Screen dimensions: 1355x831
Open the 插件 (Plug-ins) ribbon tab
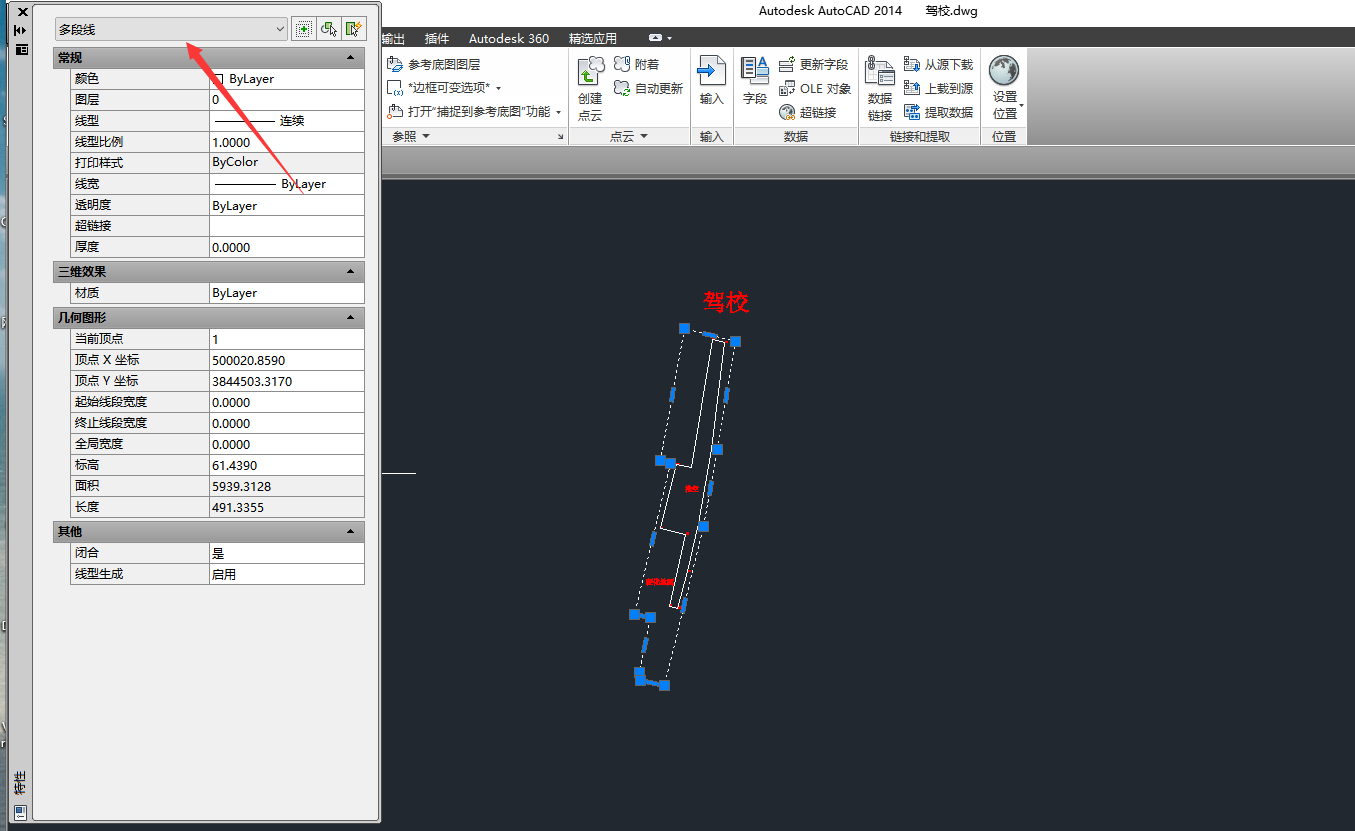click(x=436, y=39)
